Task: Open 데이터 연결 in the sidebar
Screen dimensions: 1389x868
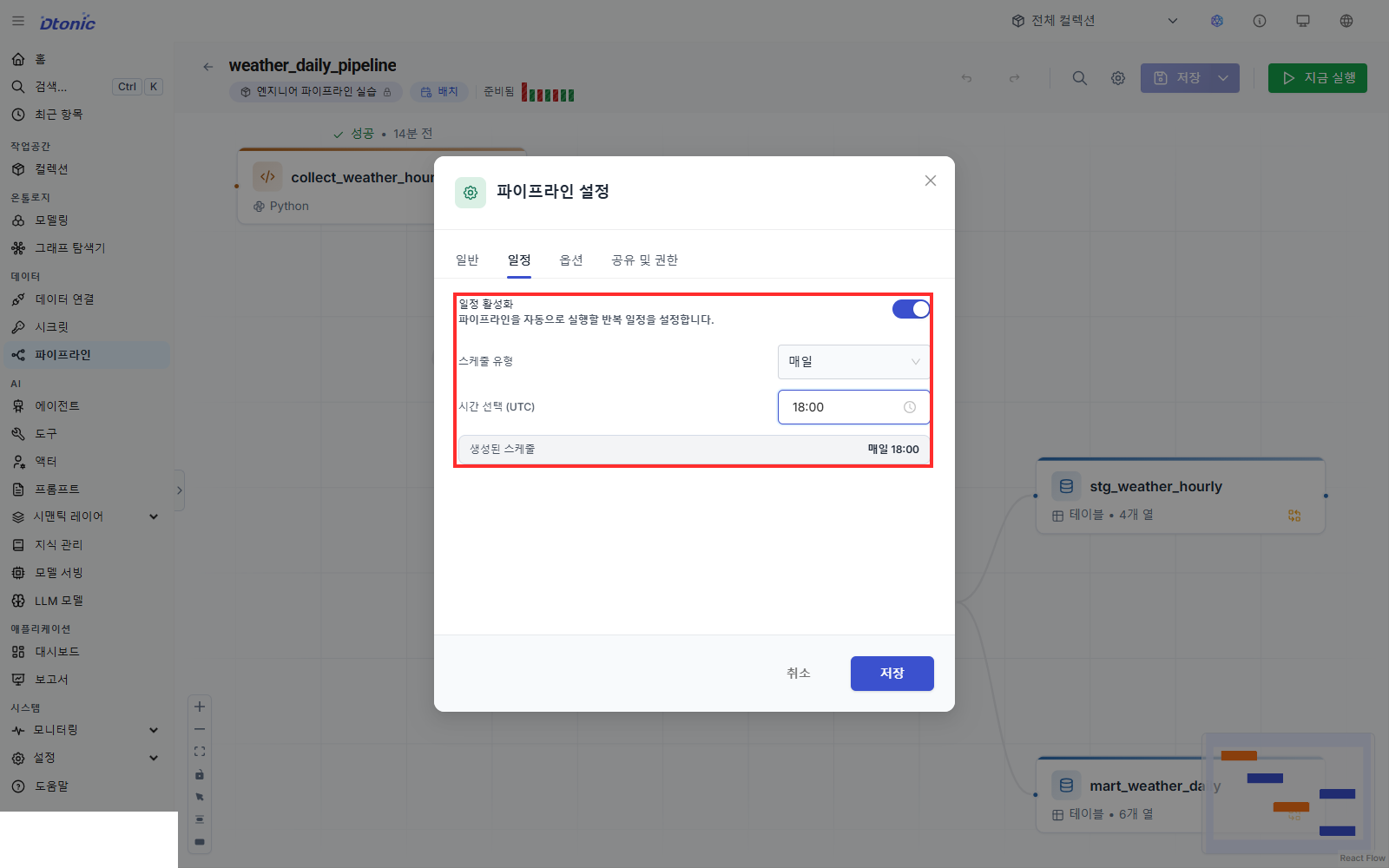Action: point(87,299)
